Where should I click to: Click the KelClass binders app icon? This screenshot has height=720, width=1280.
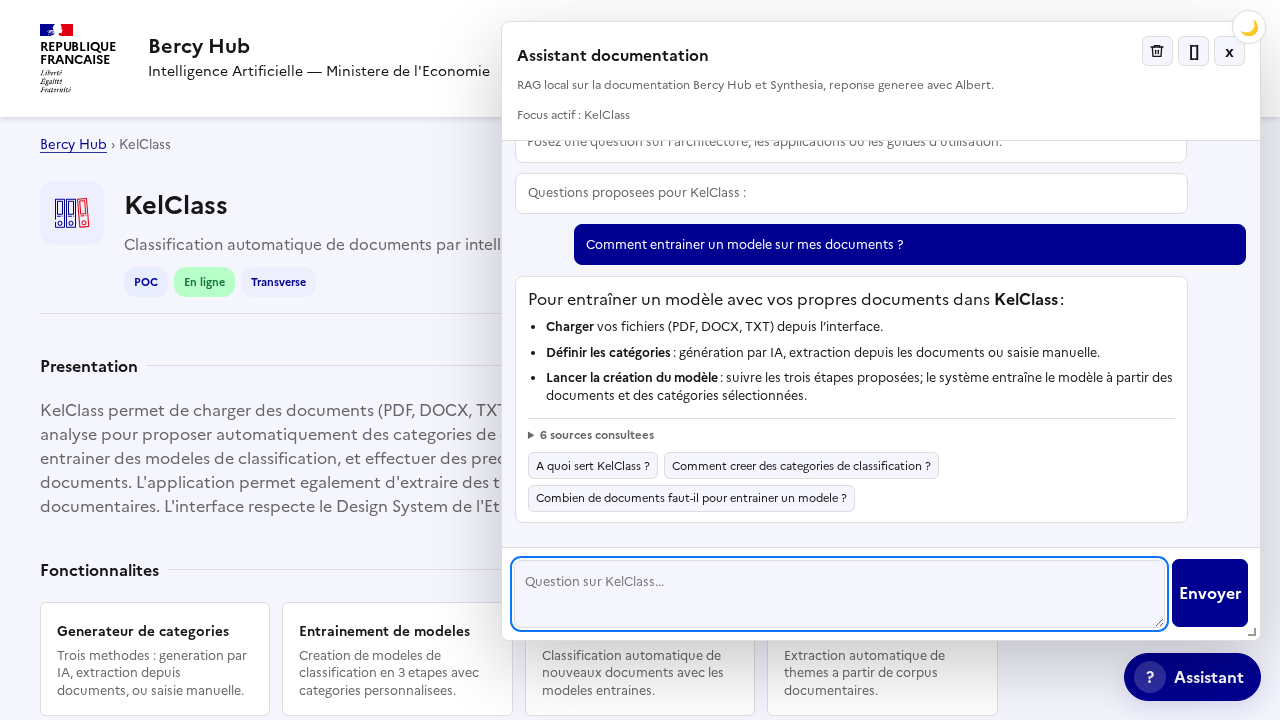[x=72, y=213]
